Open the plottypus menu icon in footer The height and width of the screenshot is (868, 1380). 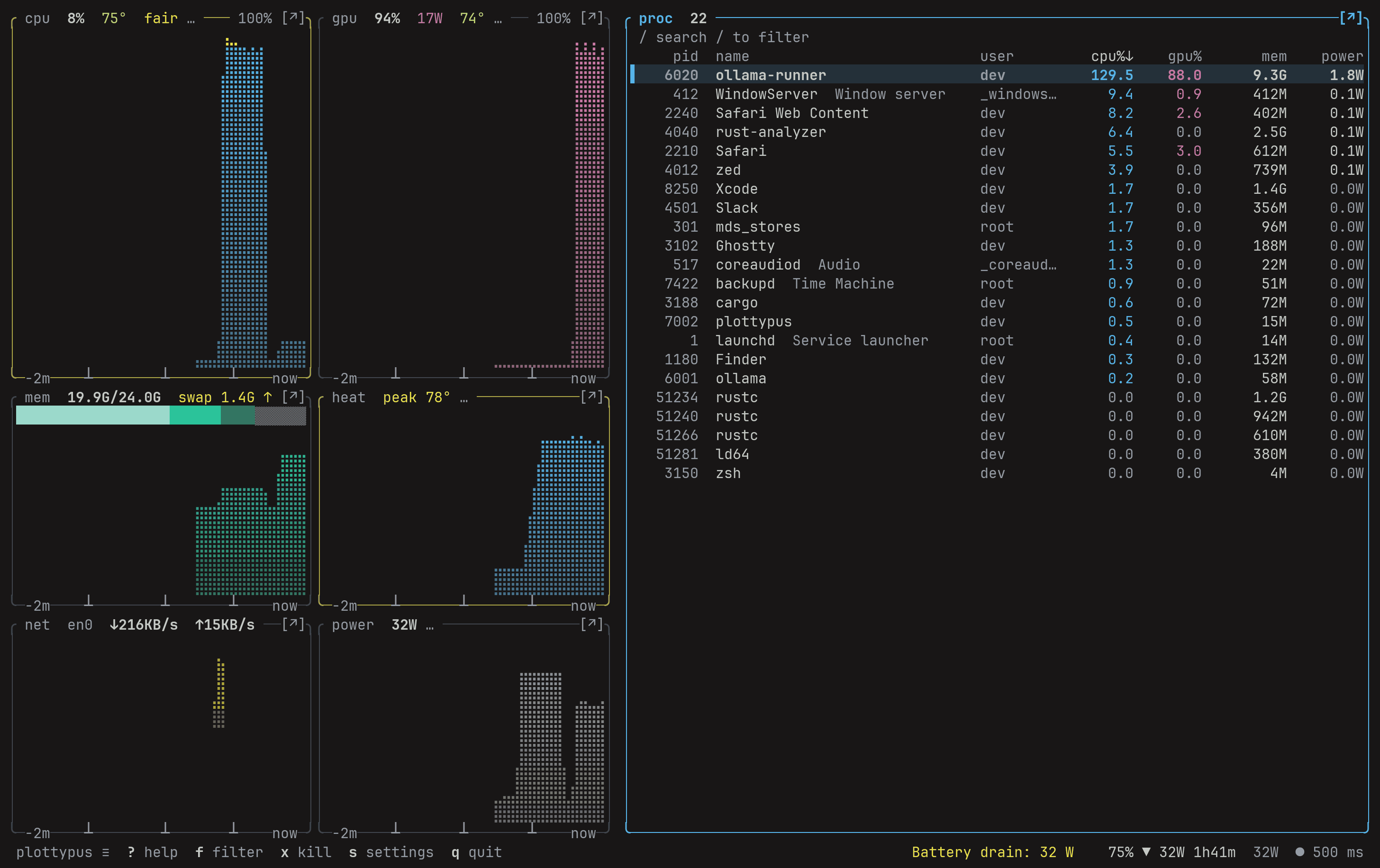point(106,852)
